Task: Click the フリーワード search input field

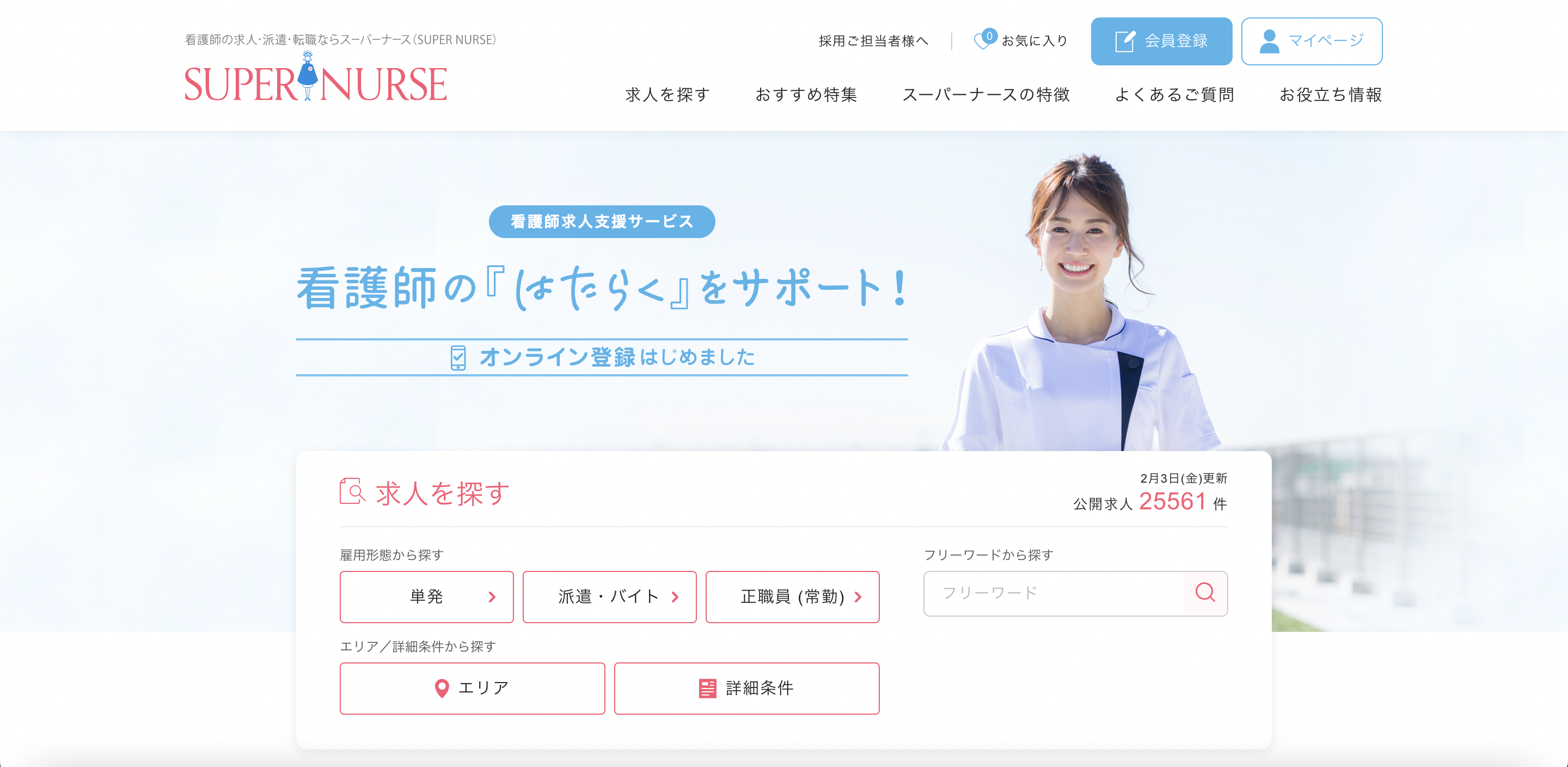Action: pos(1053,593)
